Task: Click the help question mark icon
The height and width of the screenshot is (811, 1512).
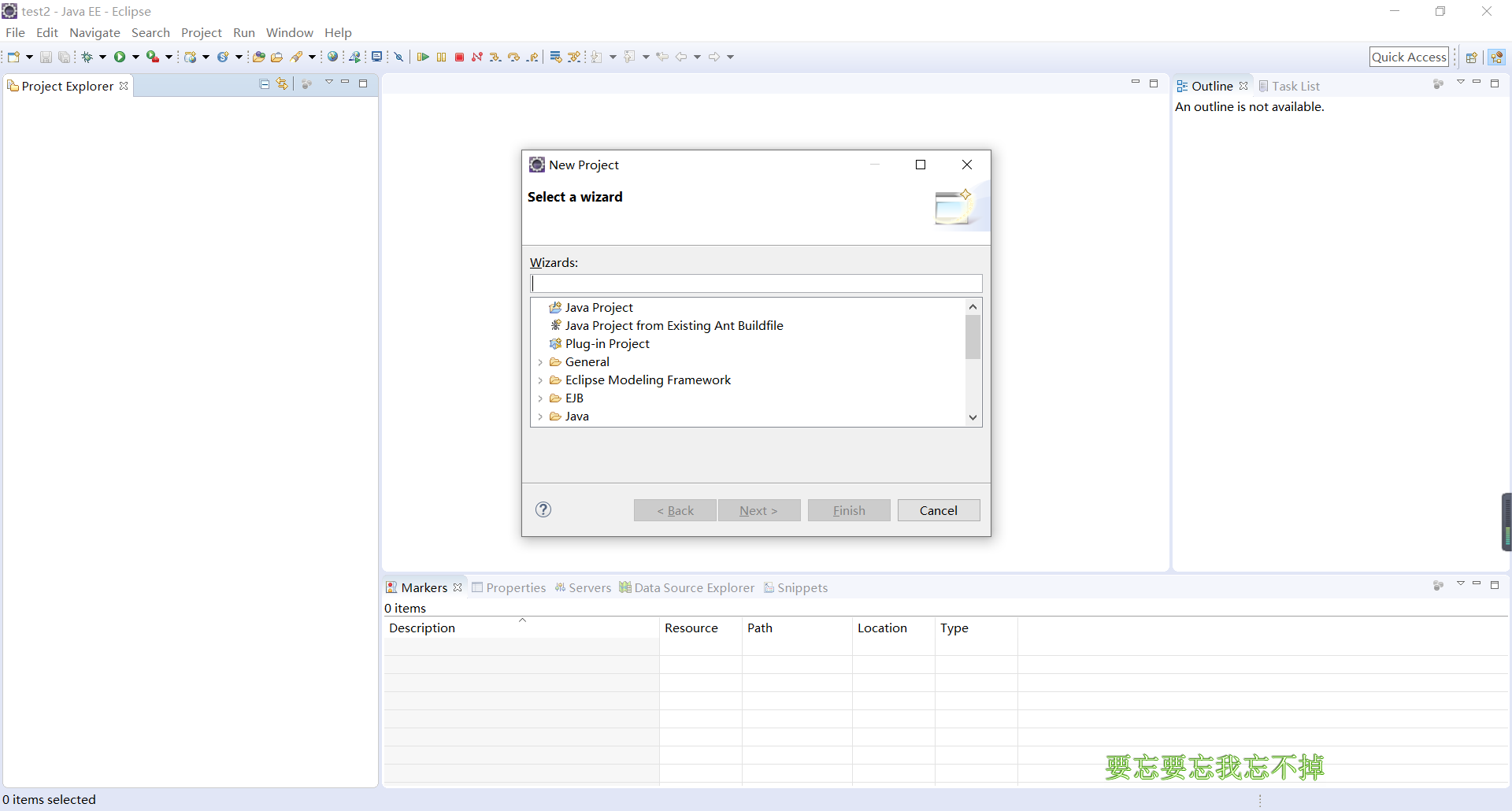Action: 543,509
